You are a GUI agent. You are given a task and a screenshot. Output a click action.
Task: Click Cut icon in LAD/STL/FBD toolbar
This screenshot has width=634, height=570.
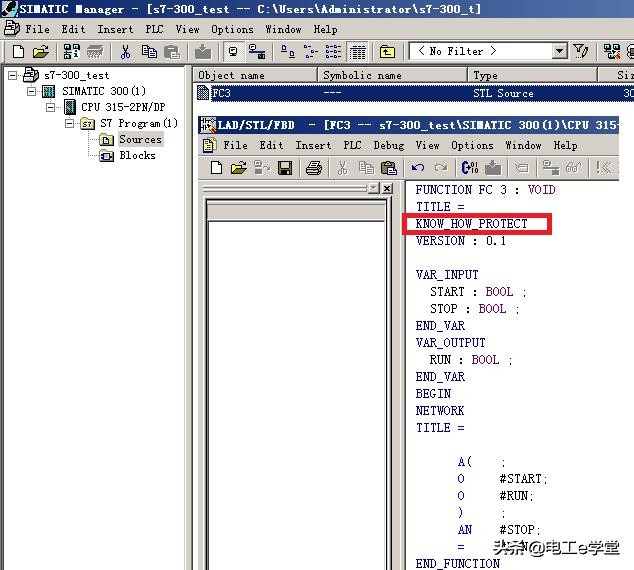click(342, 168)
